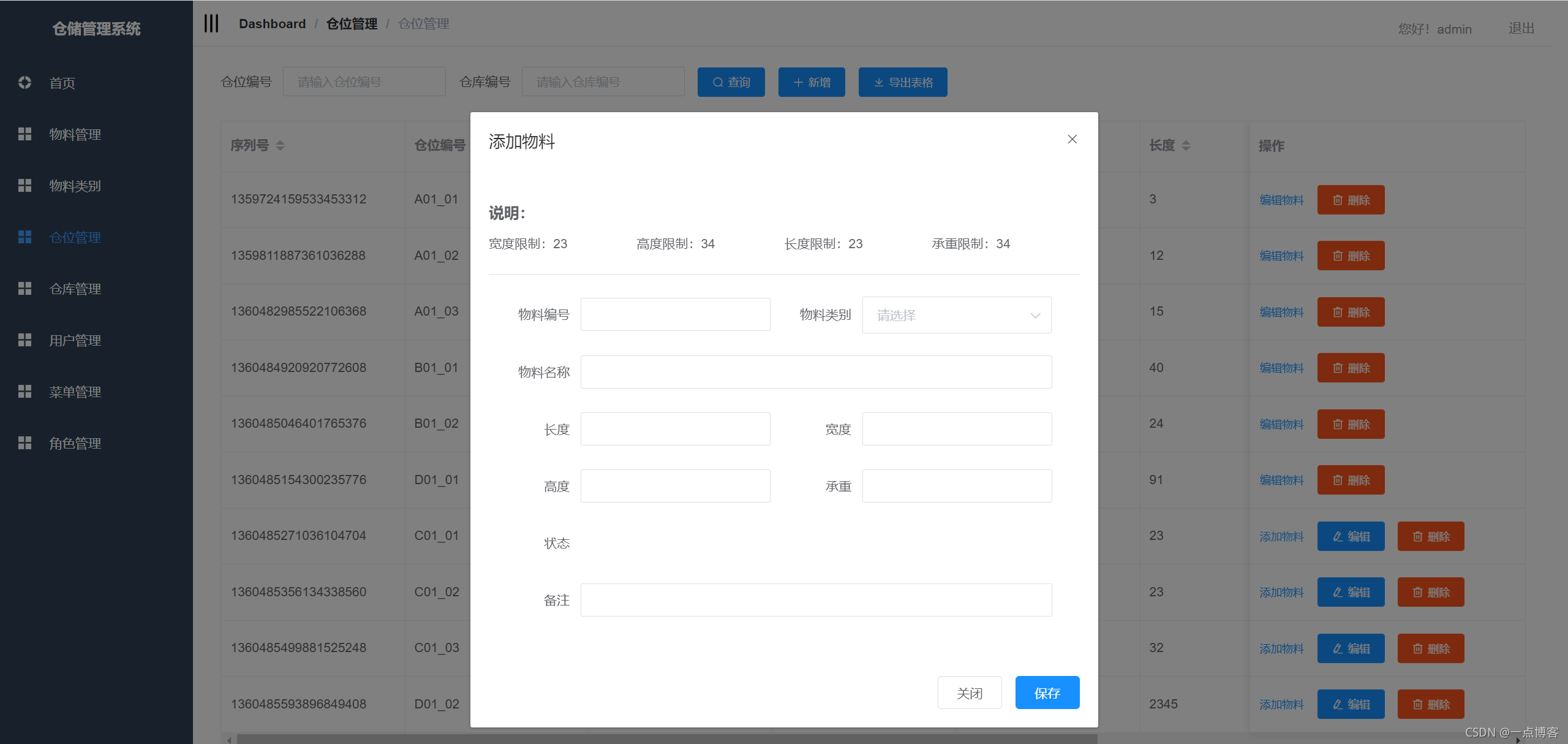This screenshot has height=744, width=1568.
Task: Click the 高度 input field in dialog
Action: (x=675, y=486)
